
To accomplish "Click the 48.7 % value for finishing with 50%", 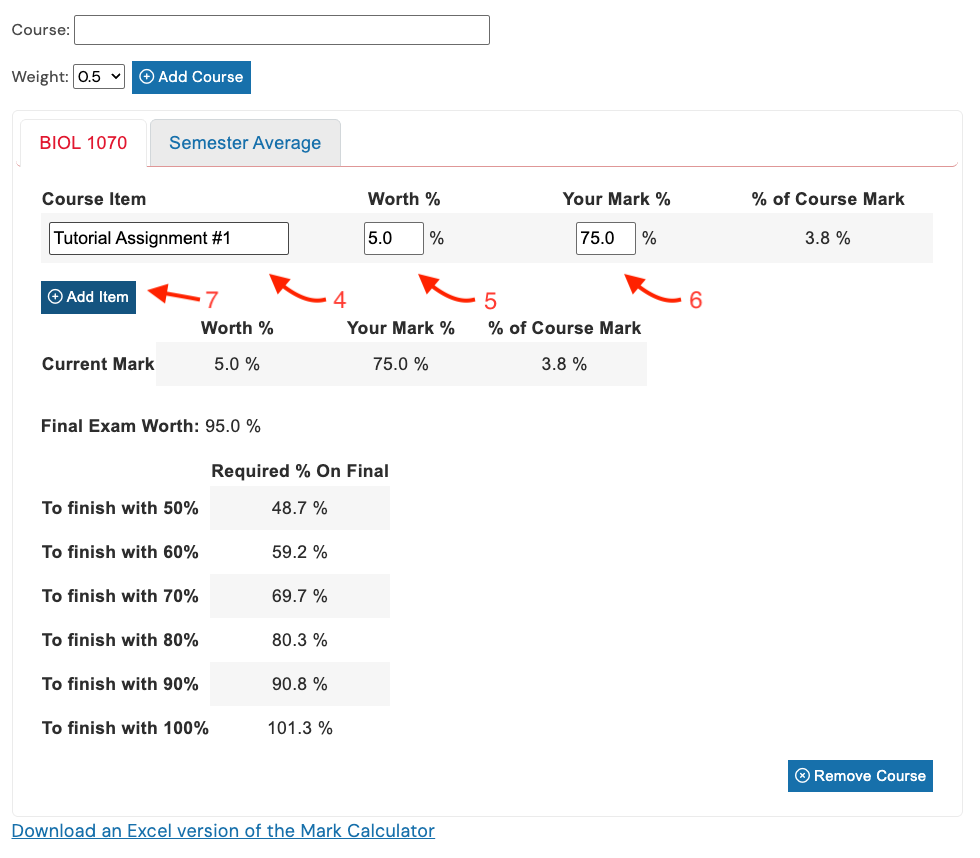I will [299, 508].
